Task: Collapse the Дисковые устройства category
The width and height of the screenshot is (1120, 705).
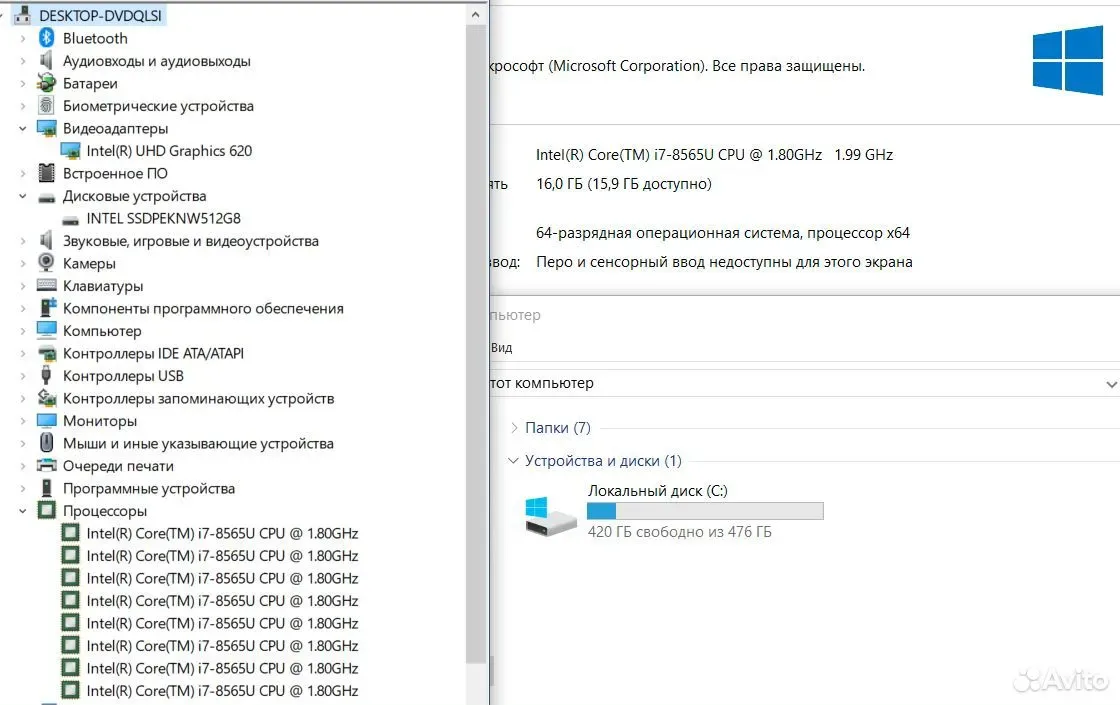Action: (22, 196)
